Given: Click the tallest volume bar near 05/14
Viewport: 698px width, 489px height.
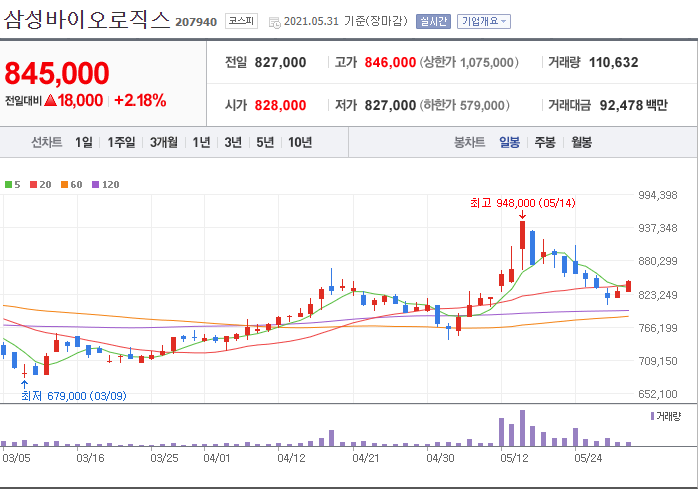Looking at the screenshot, I should [x=523, y=428].
